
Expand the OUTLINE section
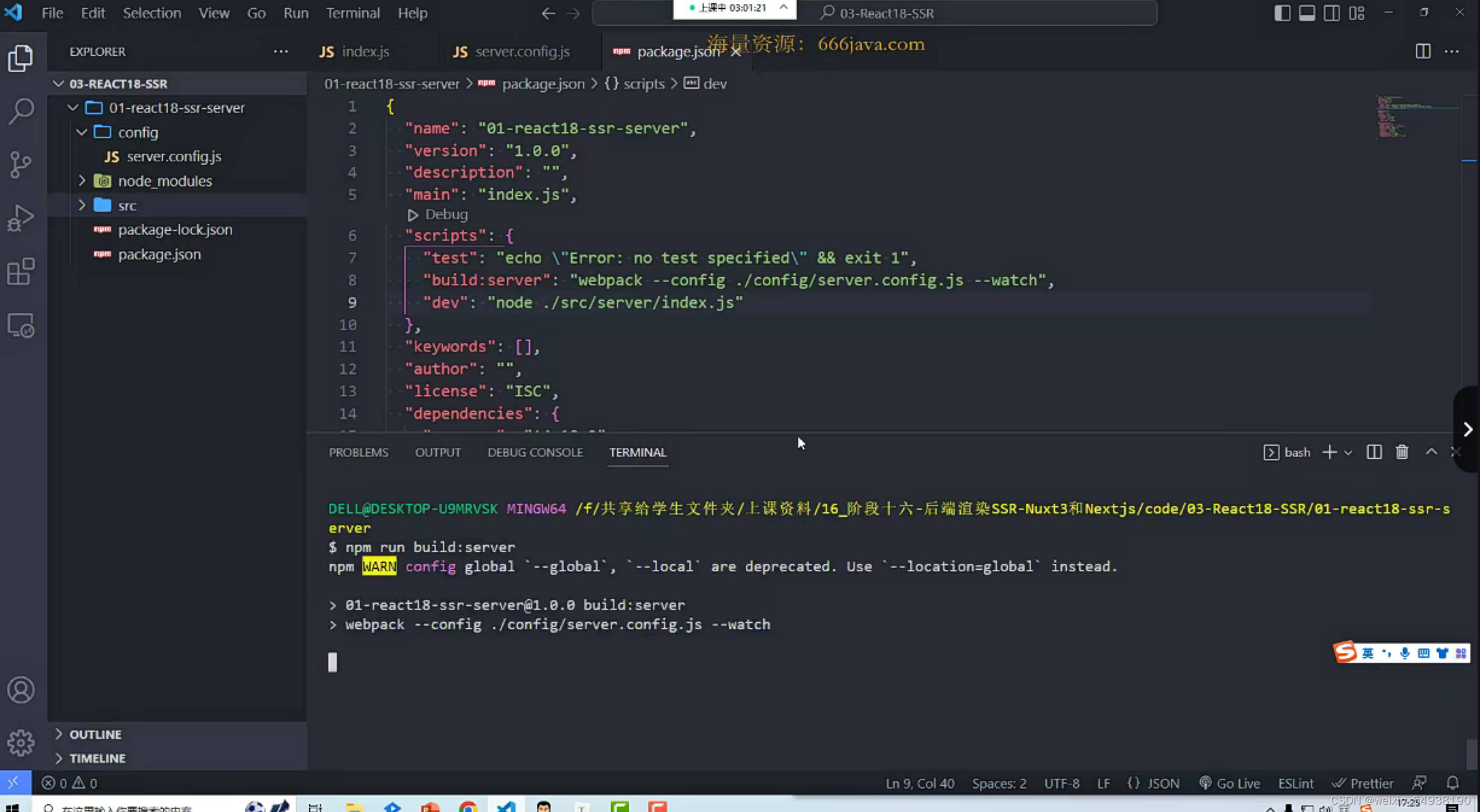pyautogui.click(x=59, y=734)
